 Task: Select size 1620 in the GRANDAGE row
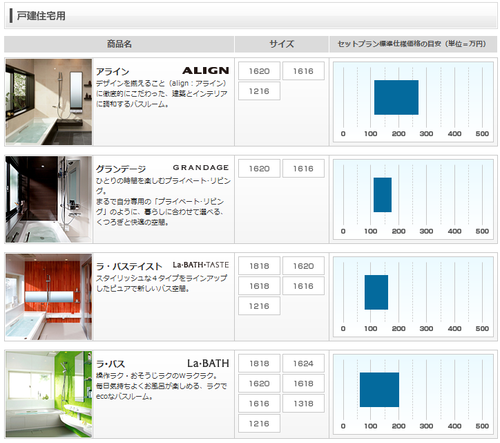(259, 169)
